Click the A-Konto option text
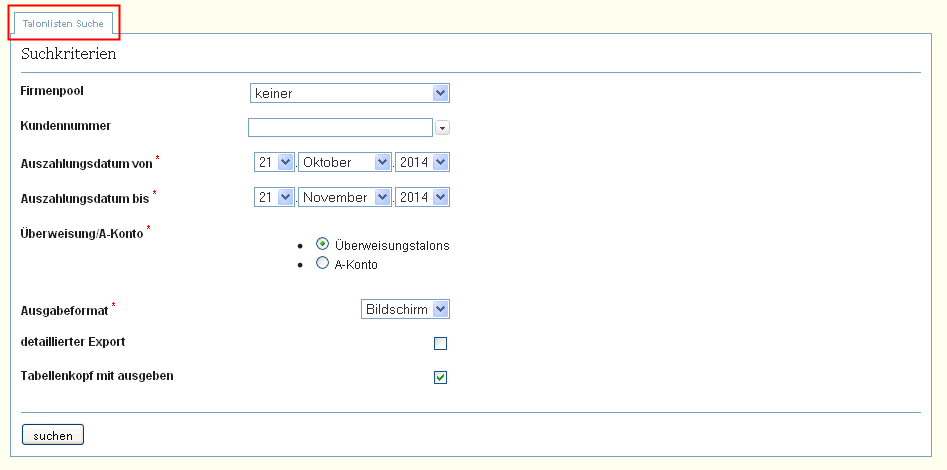 (356, 265)
